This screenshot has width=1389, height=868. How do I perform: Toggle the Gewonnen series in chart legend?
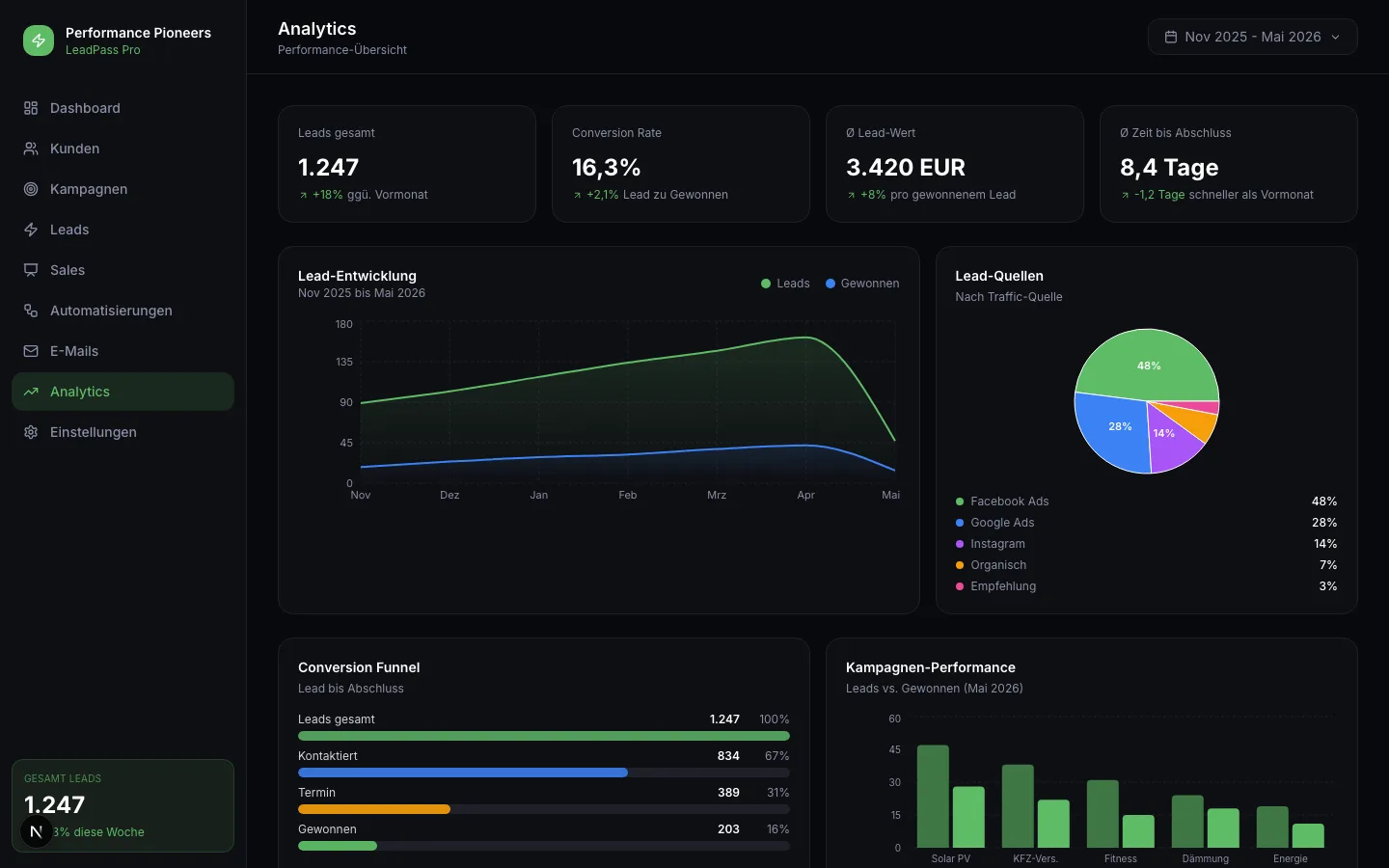click(862, 284)
